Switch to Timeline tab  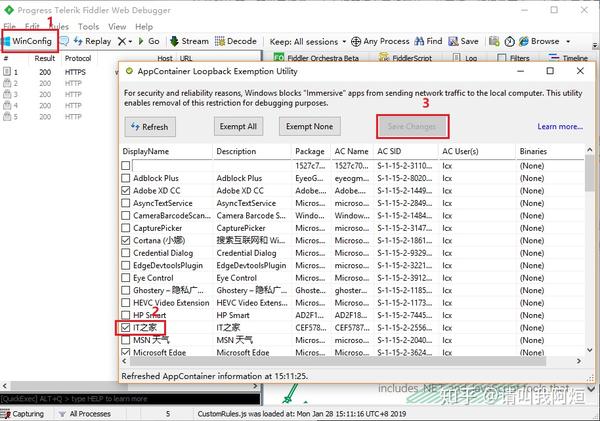pyautogui.click(x=568, y=57)
